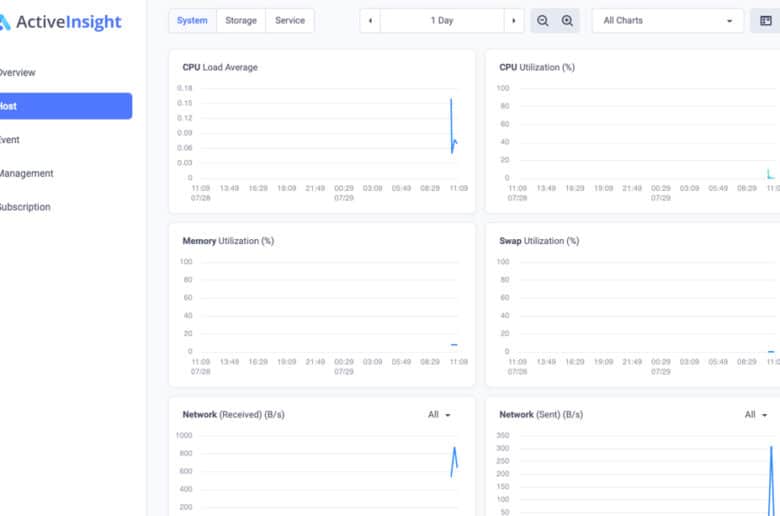
Task: Click the CPU Load Average chart title
Action: 220,67
